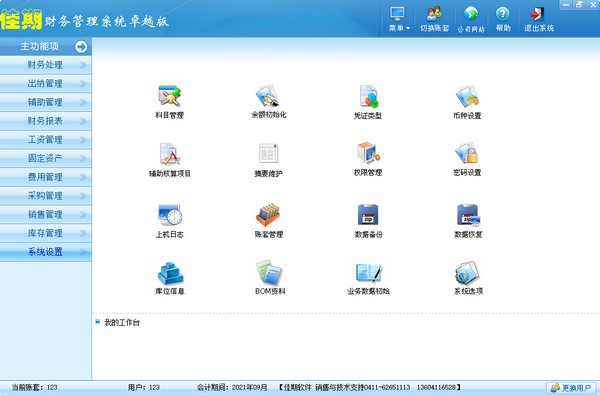Click 当前账套: 123 status text
This screenshot has height=395, width=600.
click(x=34, y=387)
